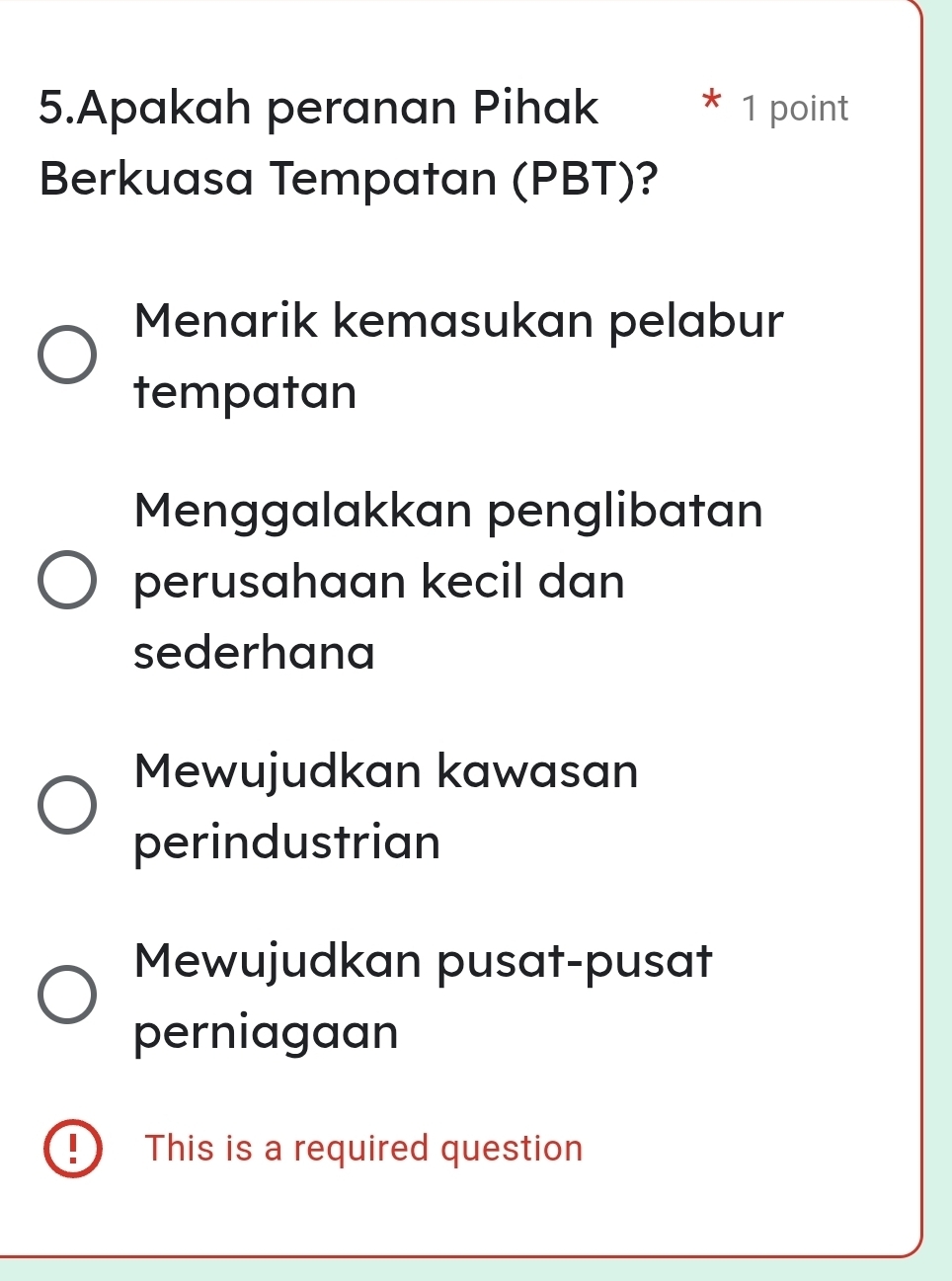Click the answer text 'tempatan'
This screenshot has width=952, height=1281.
click(244, 393)
